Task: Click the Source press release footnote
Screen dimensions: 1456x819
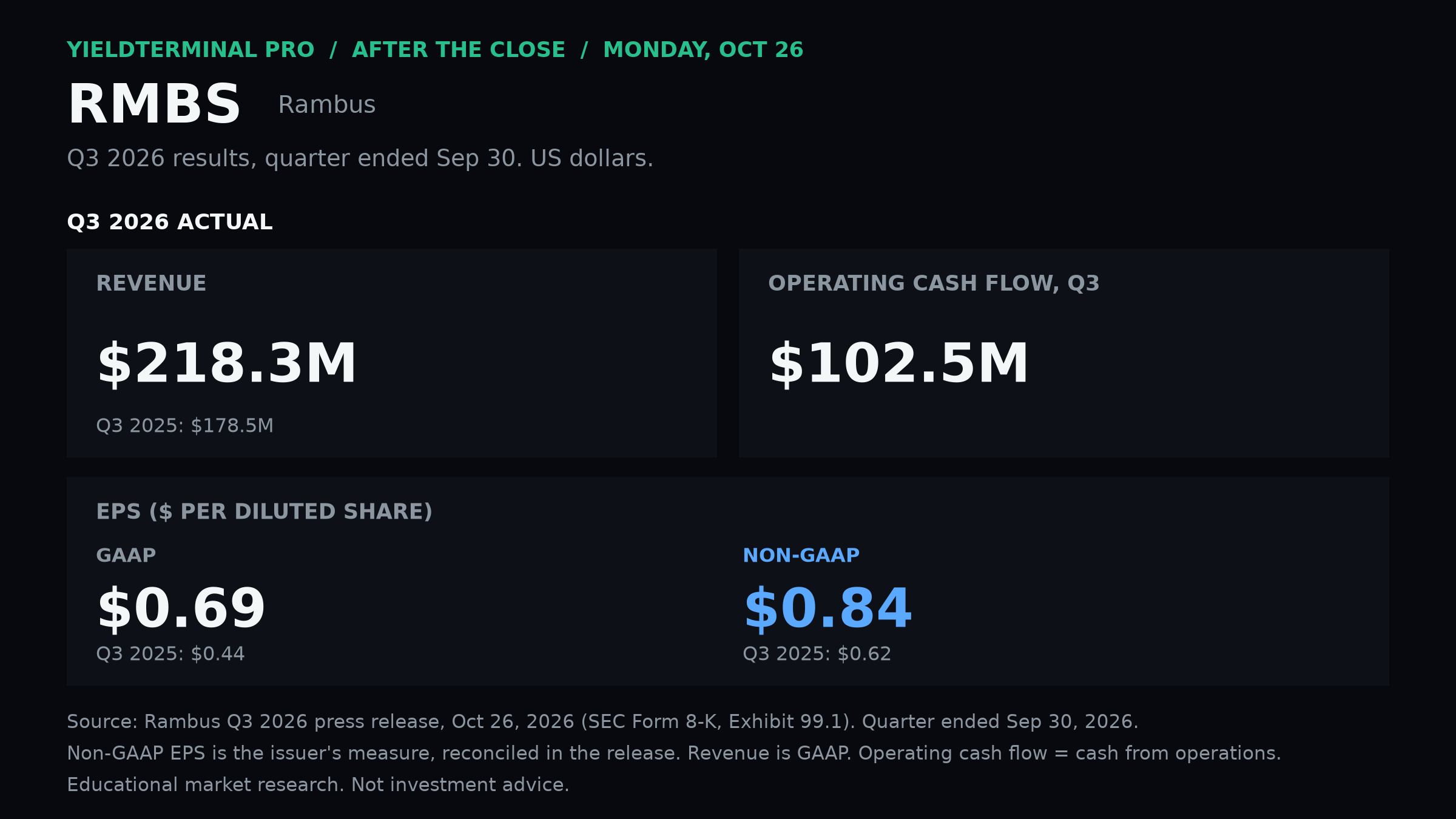Action: point(602,722)
